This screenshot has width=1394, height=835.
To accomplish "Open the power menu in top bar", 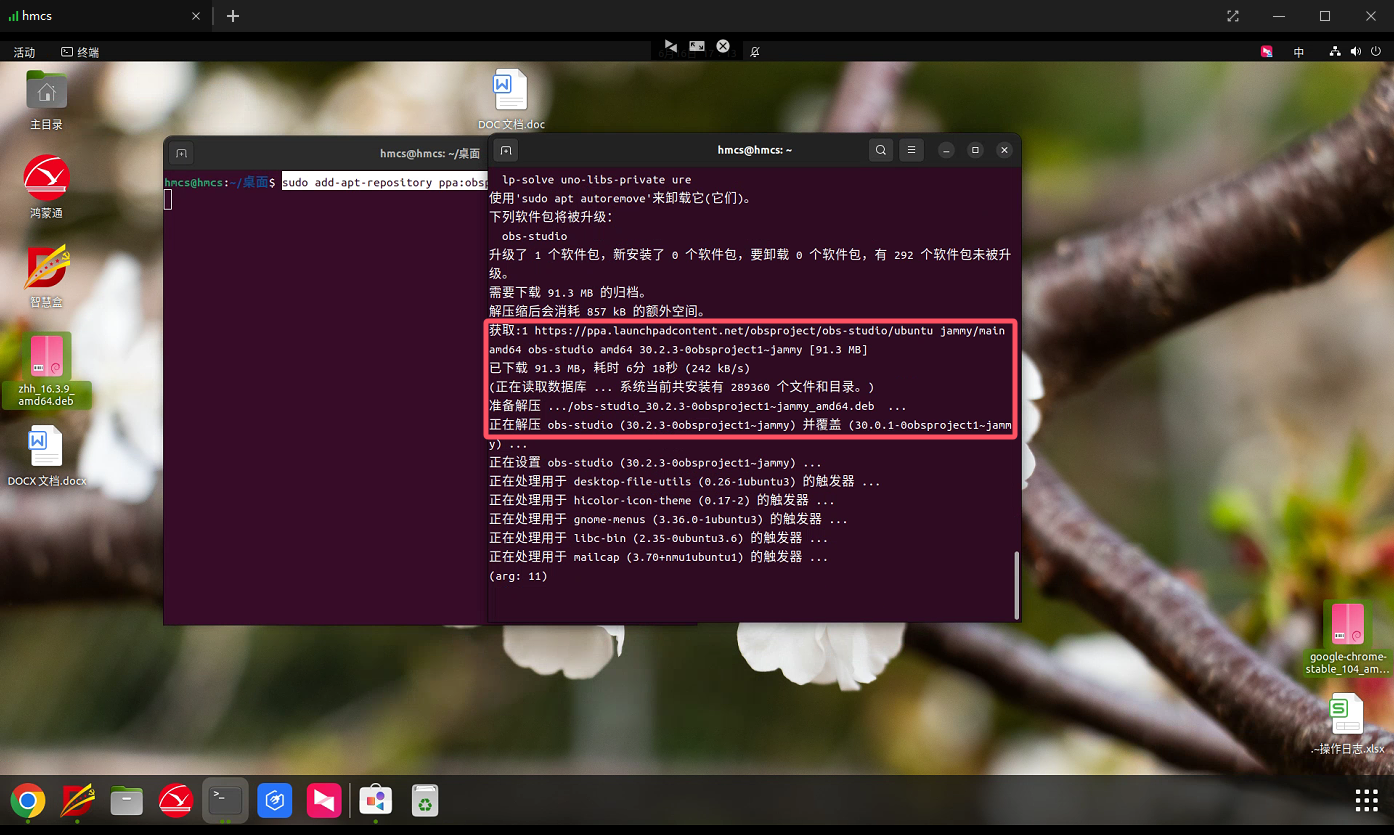I will [x=1374, y=52].
